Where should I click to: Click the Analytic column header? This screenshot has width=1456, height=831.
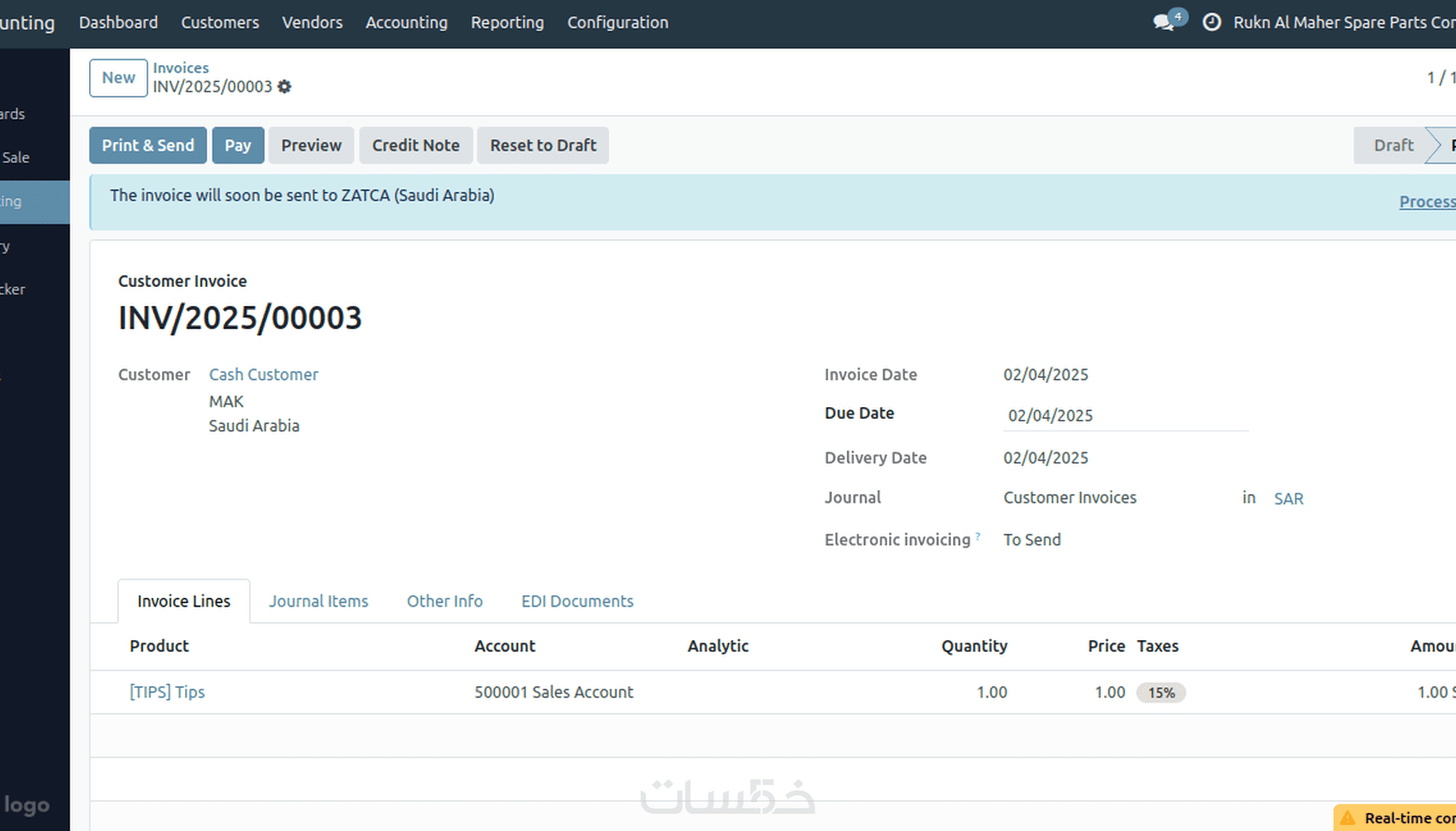719,646
